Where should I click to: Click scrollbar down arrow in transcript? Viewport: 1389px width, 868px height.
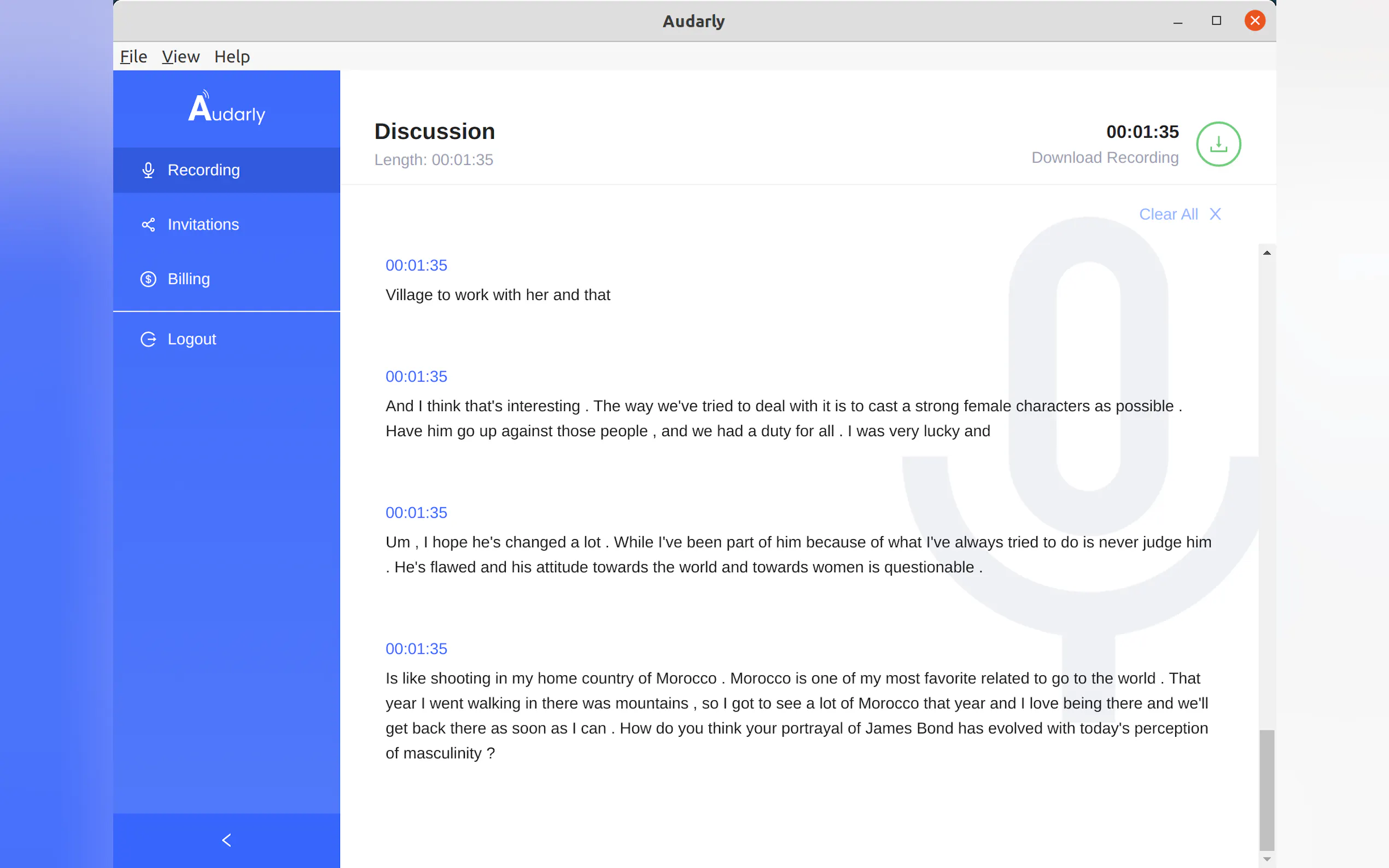pyautogui.click(x=1267, y=859)
